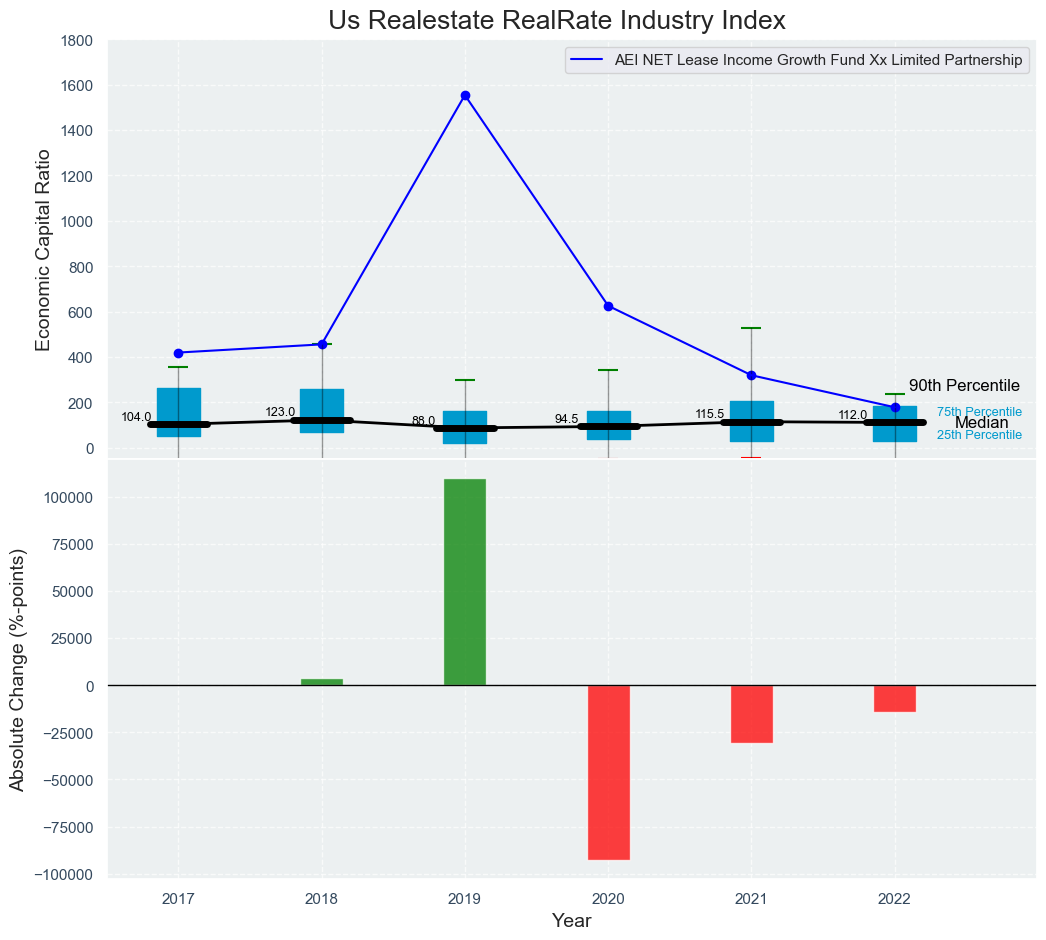Viewport: 1046px width, 940px height.
Task: Click the 2019 peak data point on blue line
Action: tap(465, 95)
